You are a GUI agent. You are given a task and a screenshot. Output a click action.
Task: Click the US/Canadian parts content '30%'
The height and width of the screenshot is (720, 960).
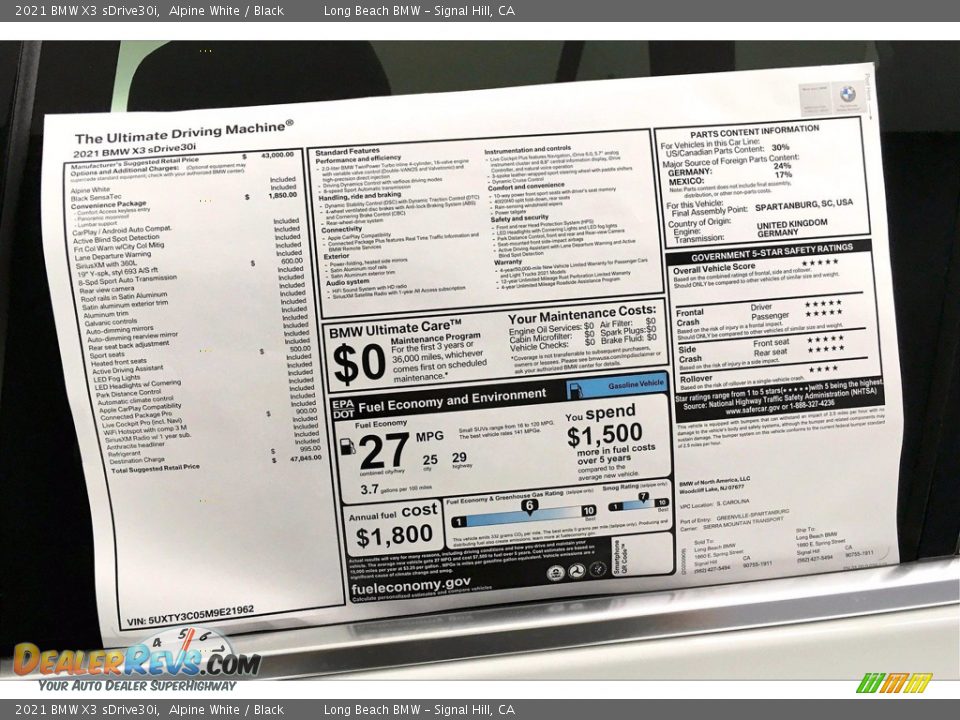tap(780, 148)
